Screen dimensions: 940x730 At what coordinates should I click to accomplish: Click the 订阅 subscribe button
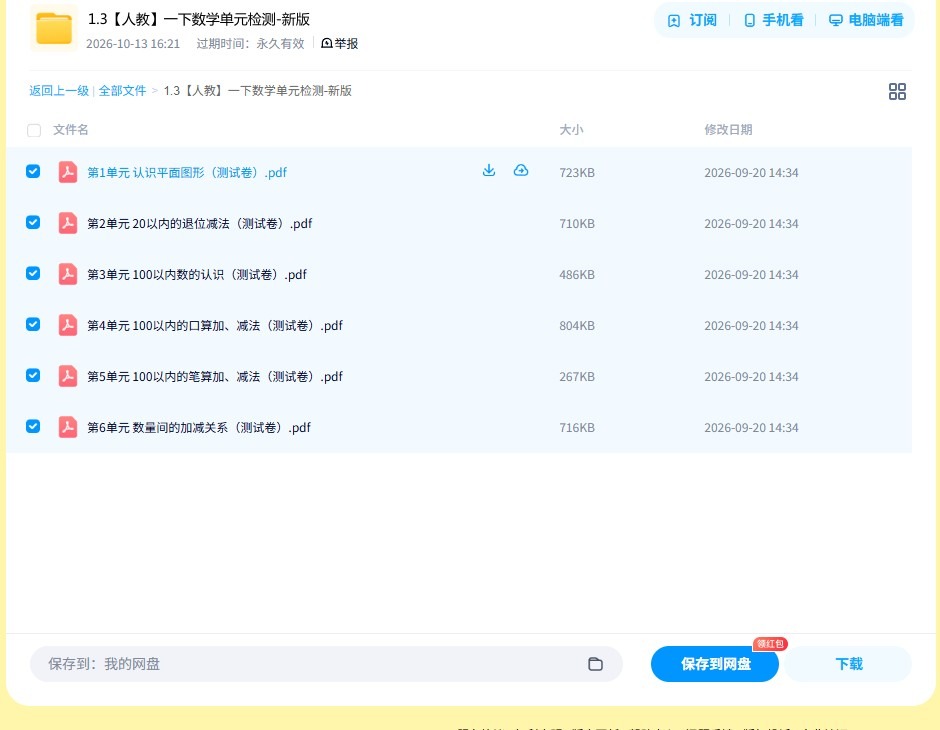click(692, 20)
